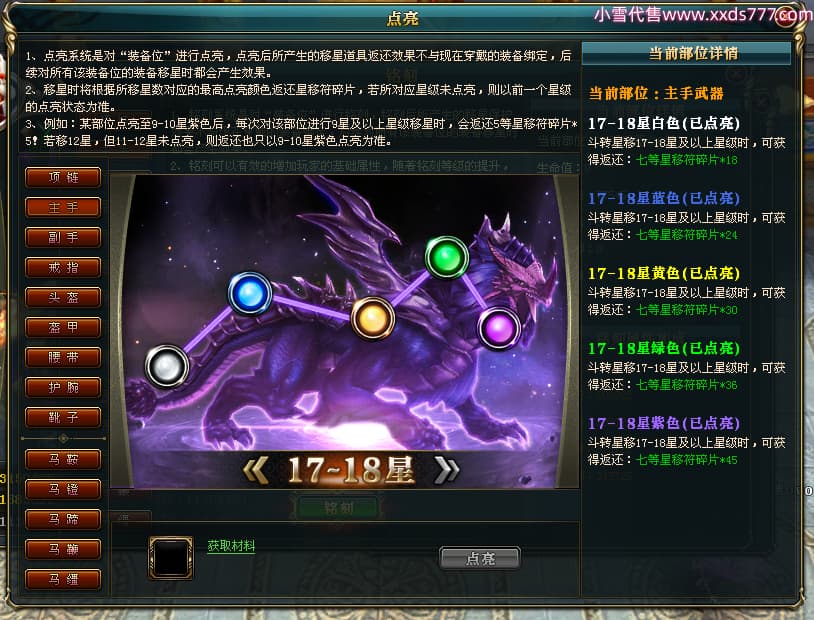Select the purple star orb
Image resolution: width=814 pixels, height=620 pixels.
499,328
